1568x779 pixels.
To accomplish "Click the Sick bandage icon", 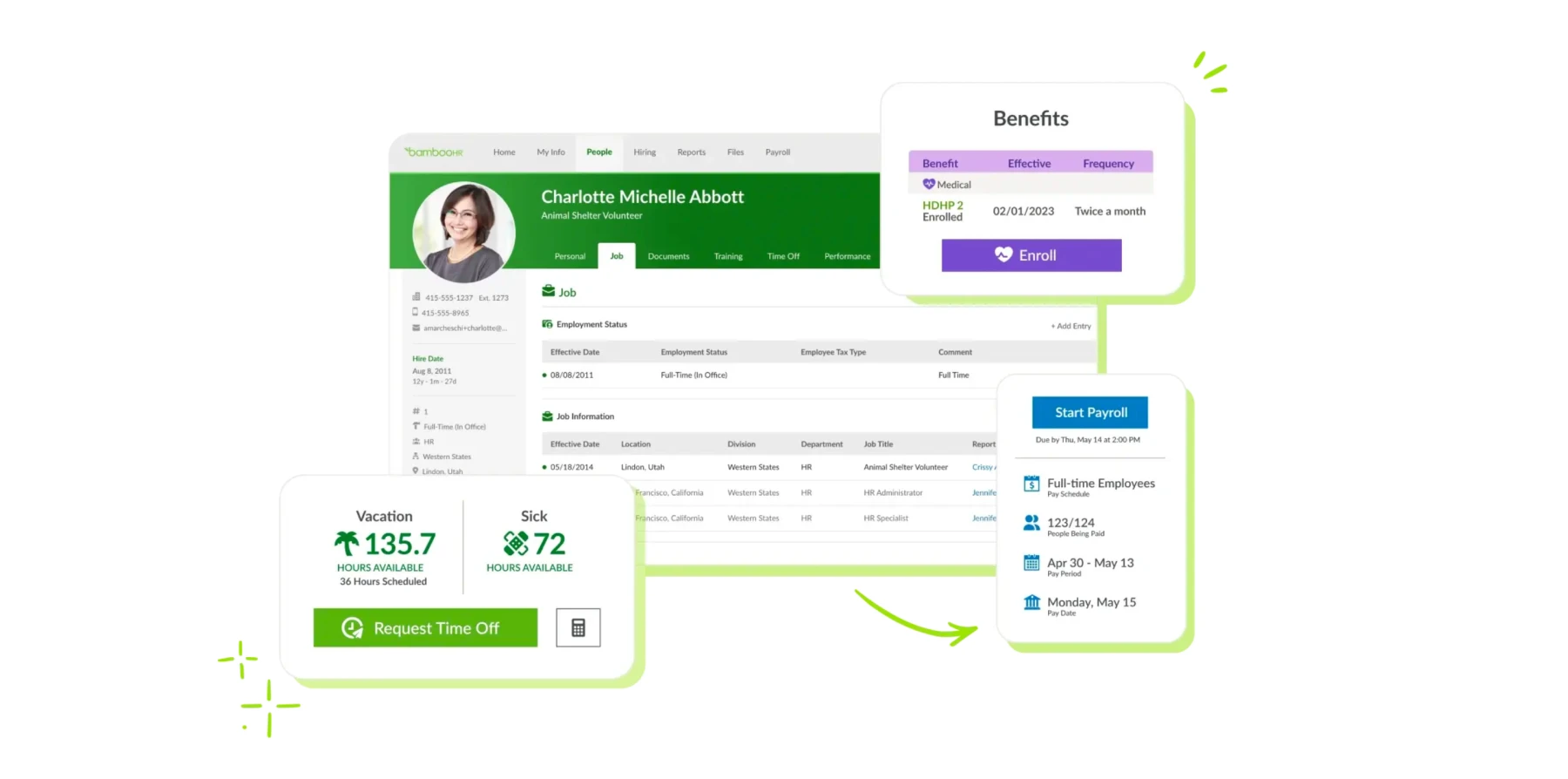I will (x=516, y=544).
